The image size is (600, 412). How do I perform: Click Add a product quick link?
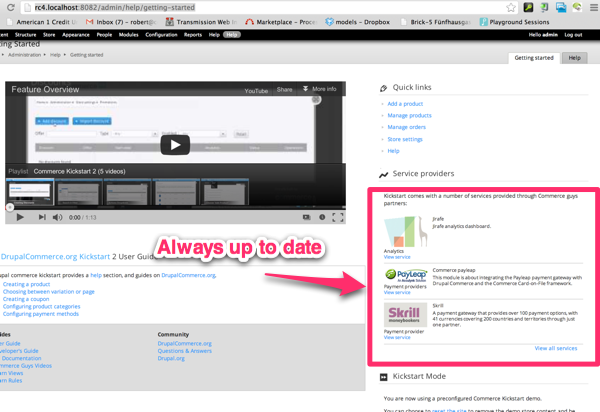(x=405, y=104)
